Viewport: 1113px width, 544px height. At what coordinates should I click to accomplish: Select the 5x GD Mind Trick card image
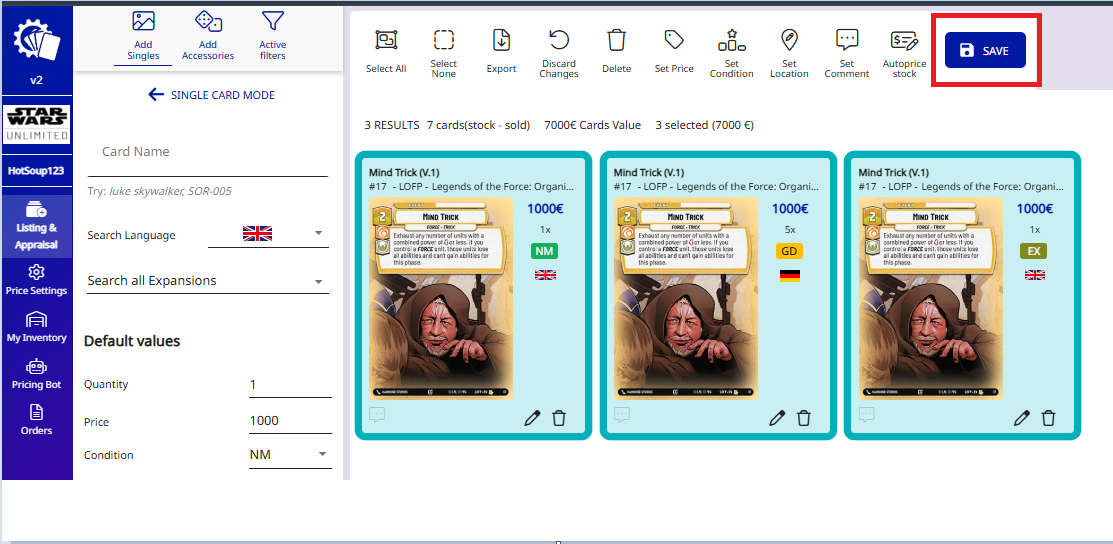(x=686, y=298)
